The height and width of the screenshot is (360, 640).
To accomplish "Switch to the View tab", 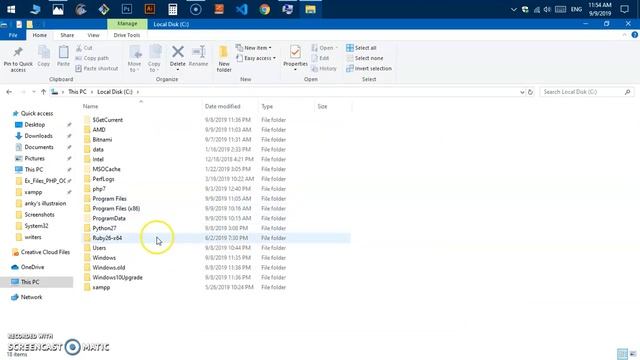I will [x=93, y=35].
